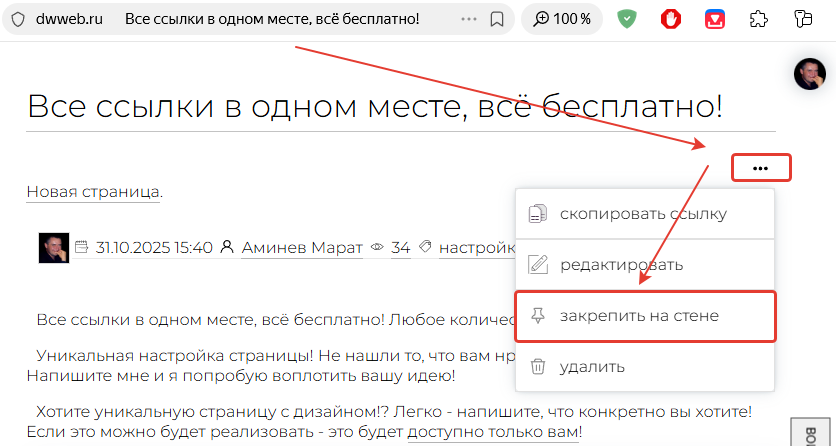Select 'редактировать' from the menu
This screenshot has width=836, height=446.
coord(645,265)
